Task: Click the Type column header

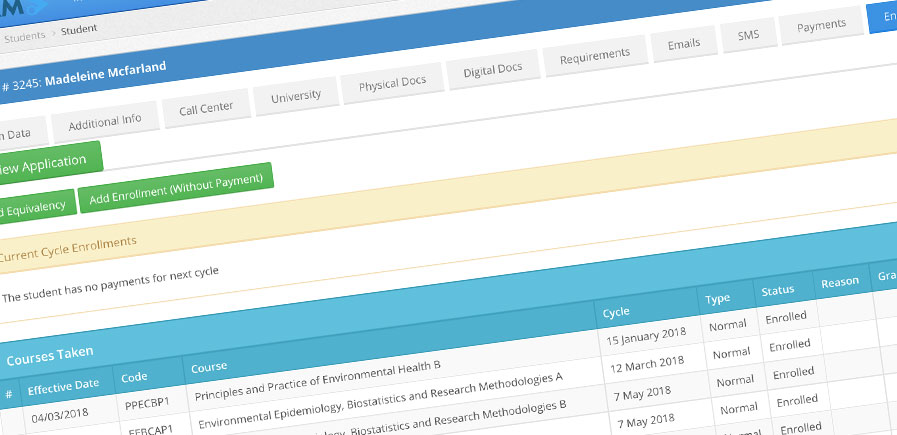Action: point(717,298)
